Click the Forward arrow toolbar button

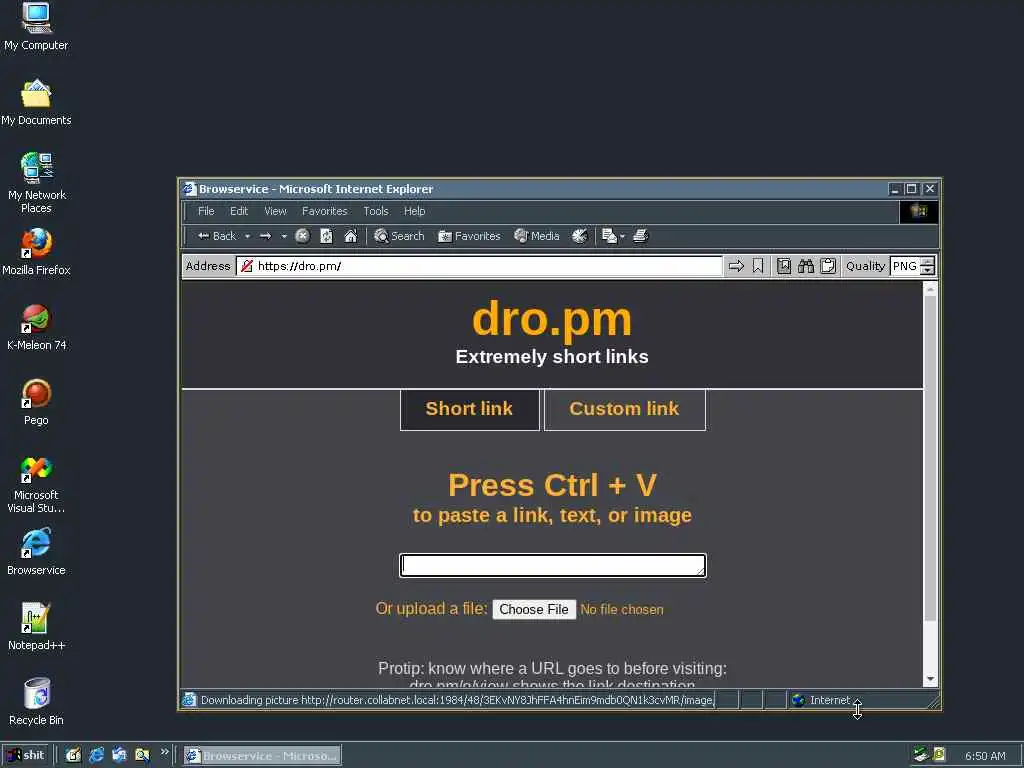(x=265, y=236)
